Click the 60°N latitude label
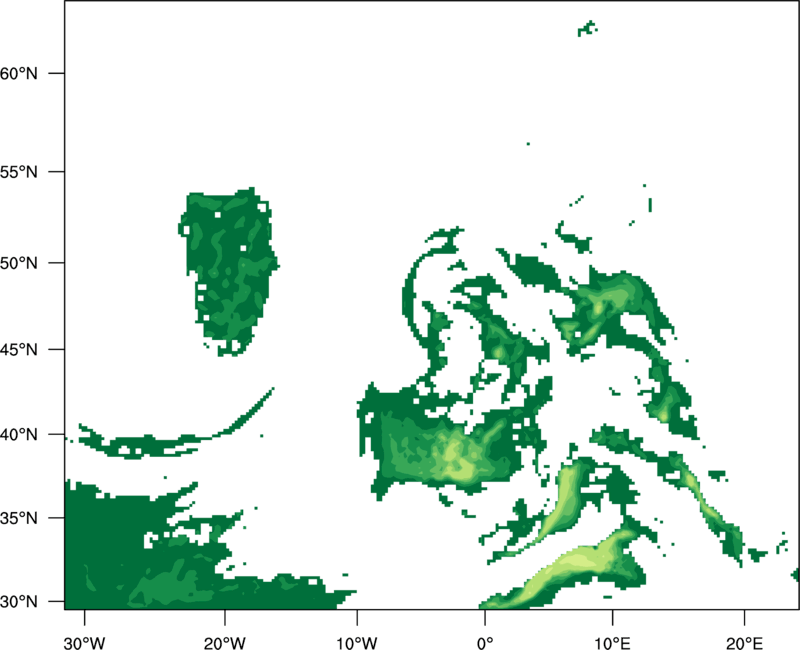The image size is (800, 650). [x=19, y=73]
